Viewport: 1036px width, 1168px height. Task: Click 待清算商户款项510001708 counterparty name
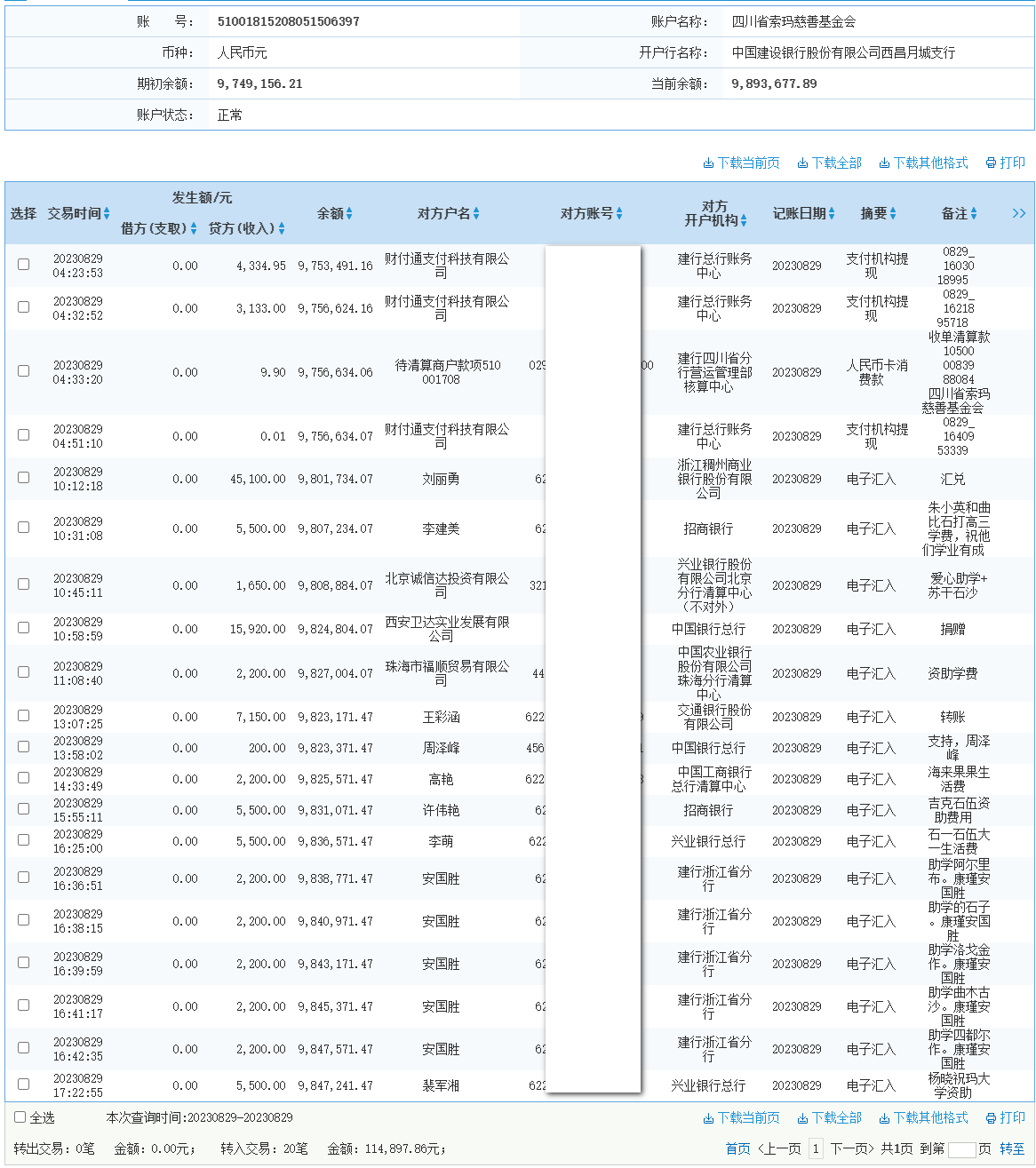point(448,372)
